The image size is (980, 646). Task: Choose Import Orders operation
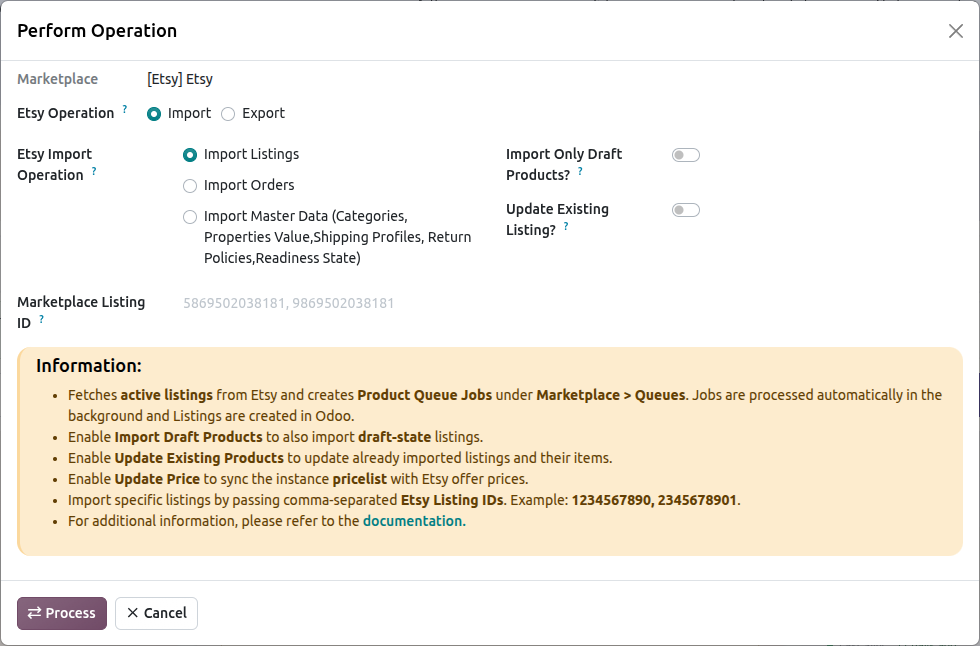tap(190, 186)
